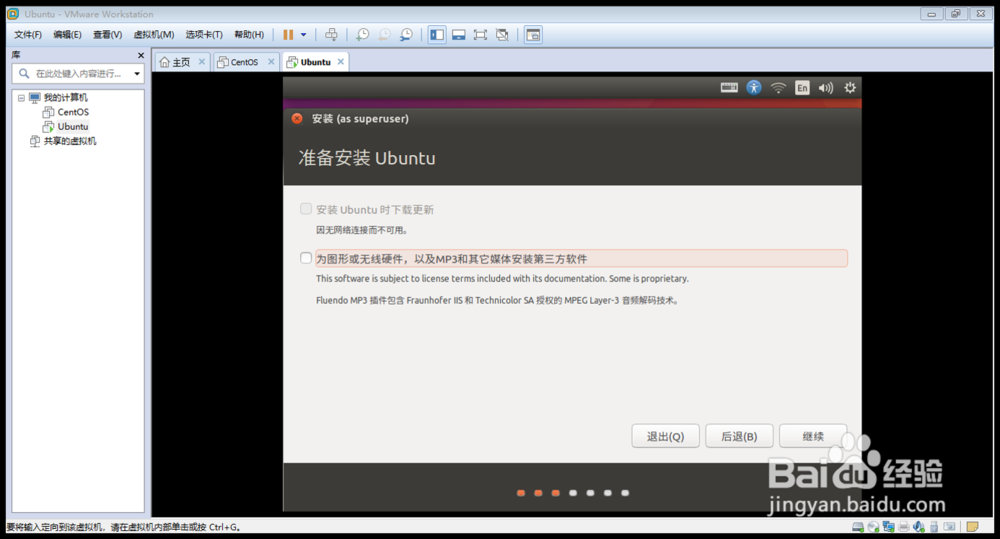This screenshot has width=1000, height=539.
Task: Open the 查看(V) menu
Action: pyautogui.click(x=107, y=34)
